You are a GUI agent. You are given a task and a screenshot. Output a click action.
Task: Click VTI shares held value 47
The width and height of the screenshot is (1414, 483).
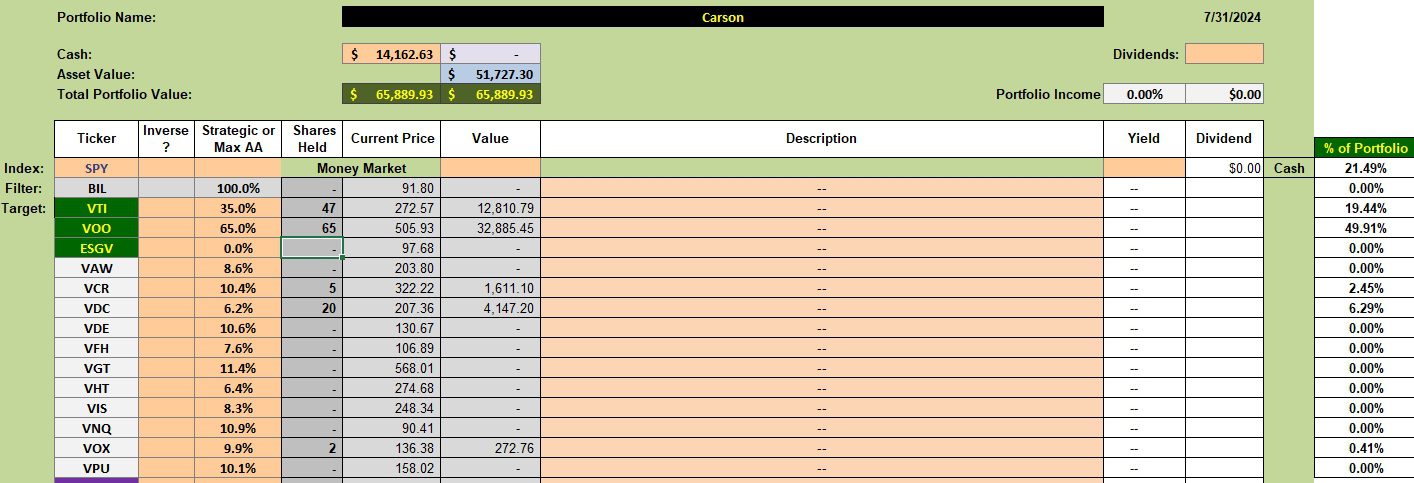click(x=312, y=208)
